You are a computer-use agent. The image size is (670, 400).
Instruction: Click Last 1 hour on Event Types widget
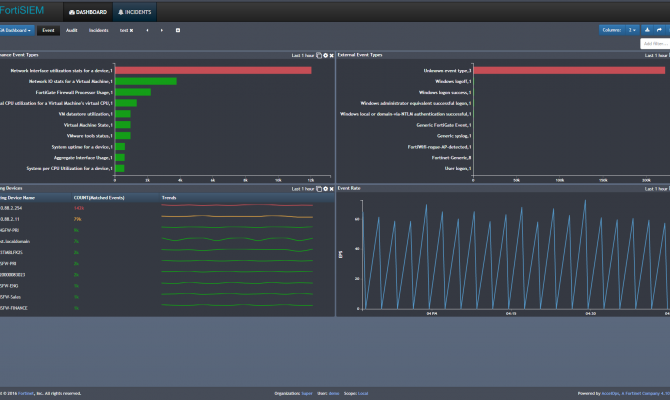coord(303,56)
